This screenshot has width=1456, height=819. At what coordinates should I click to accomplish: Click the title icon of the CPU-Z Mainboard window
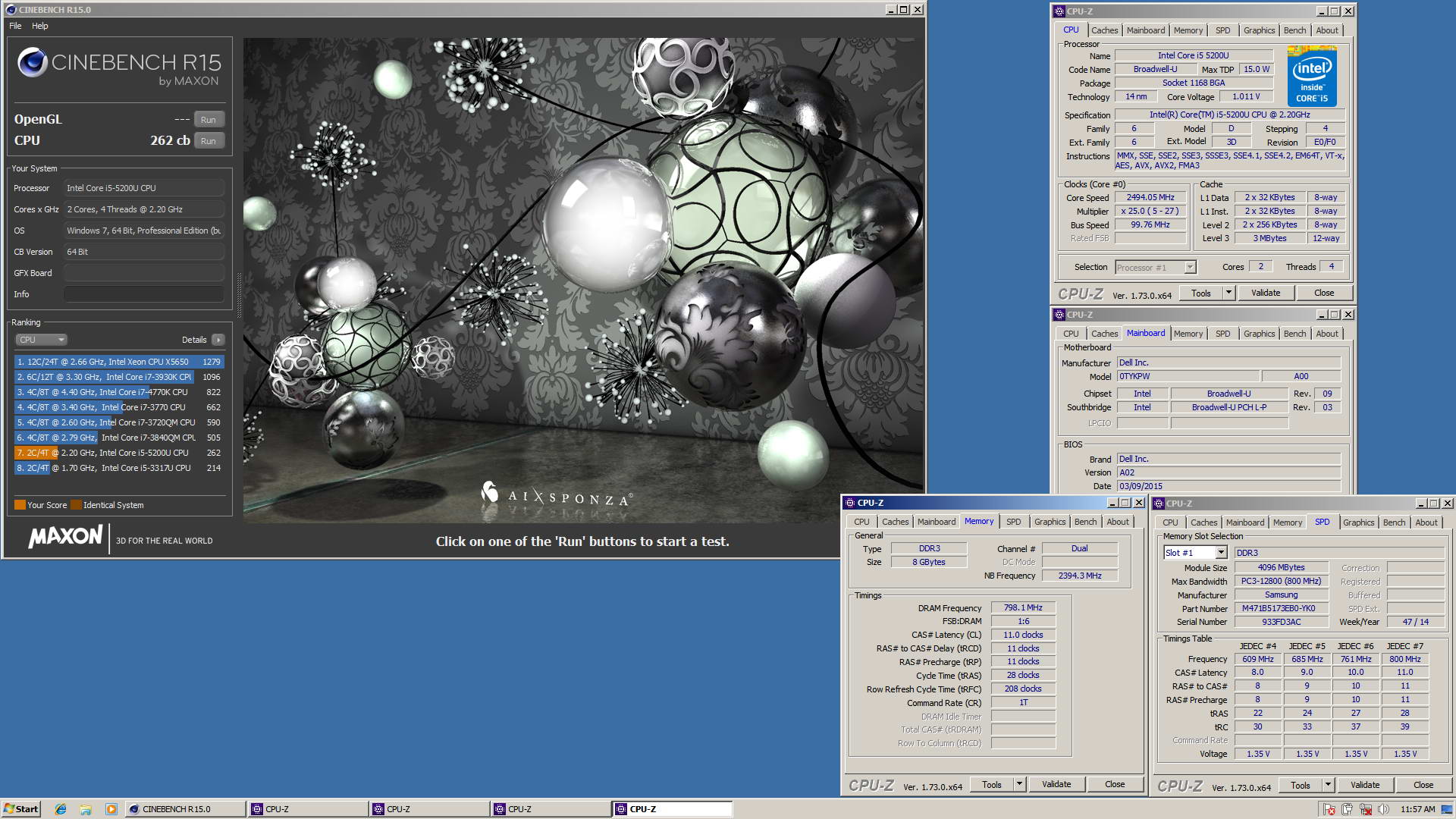(1059, 315)
